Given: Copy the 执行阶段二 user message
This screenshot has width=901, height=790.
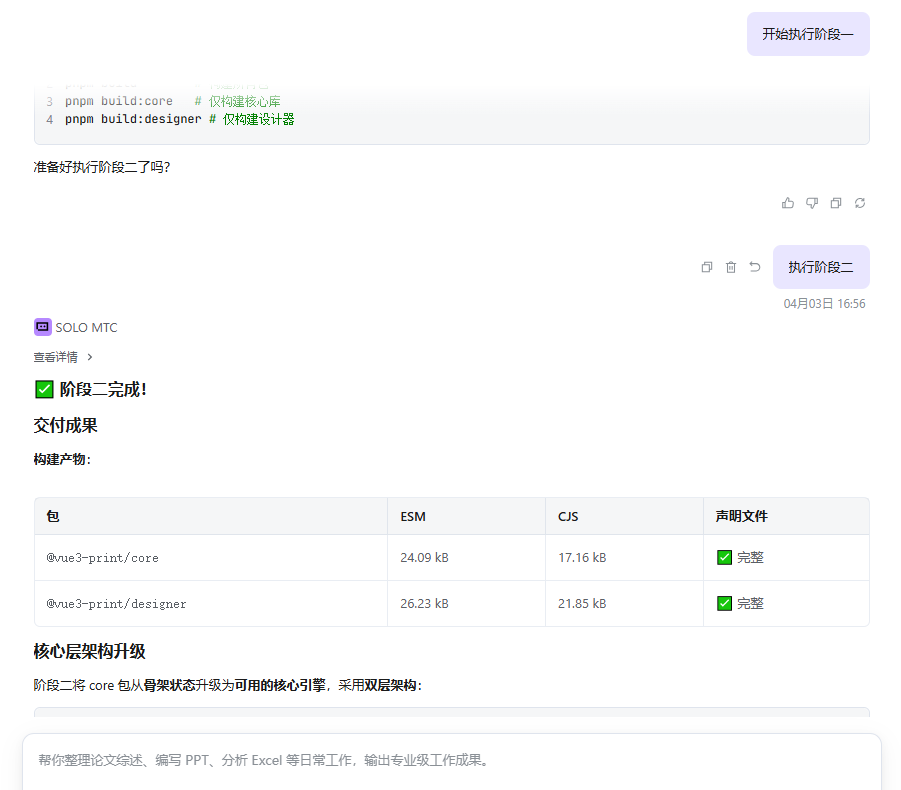Looking at the screenshot, I should pos(707,267).
